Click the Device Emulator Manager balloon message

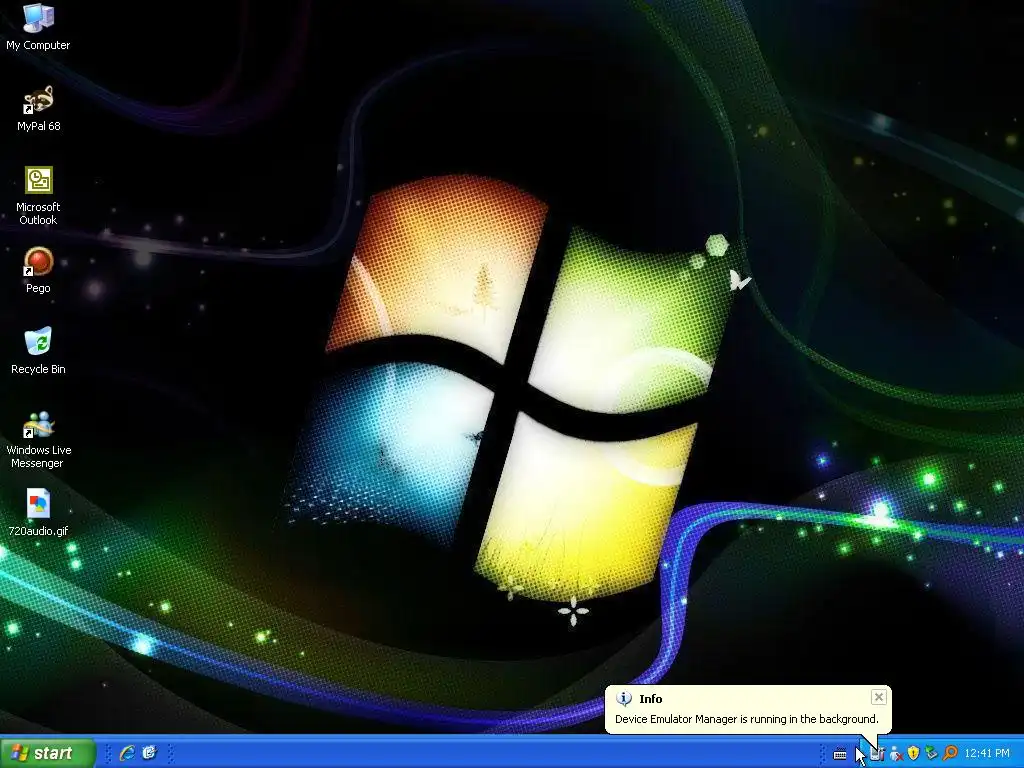coord(746,719)
